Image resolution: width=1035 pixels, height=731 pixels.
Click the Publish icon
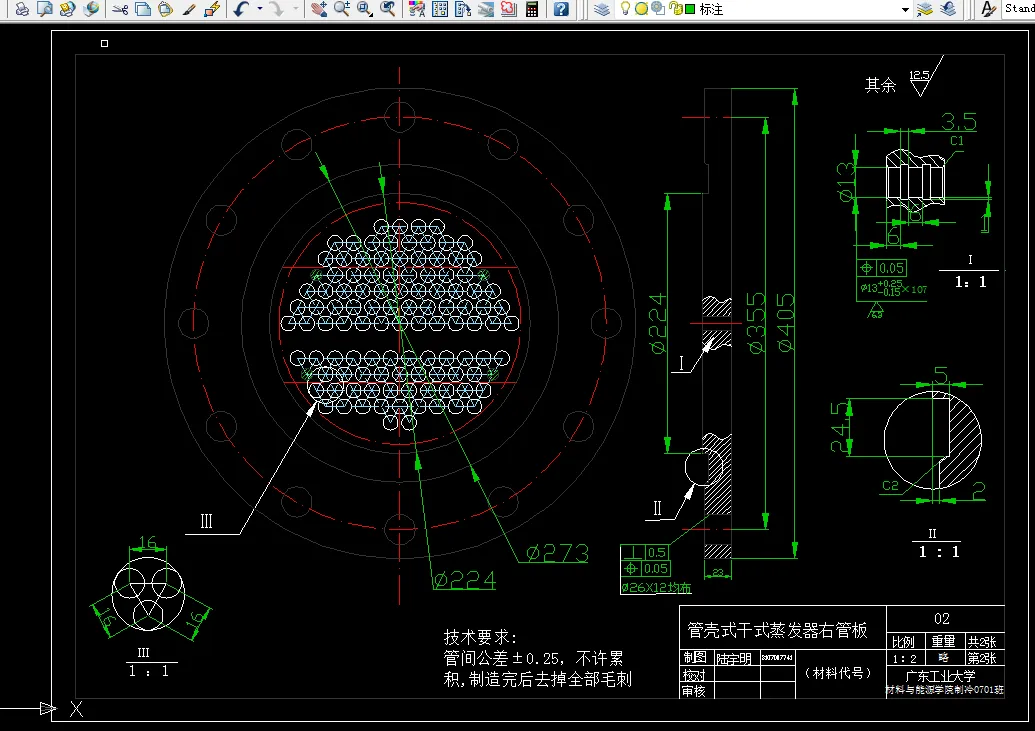pos(67,9)
